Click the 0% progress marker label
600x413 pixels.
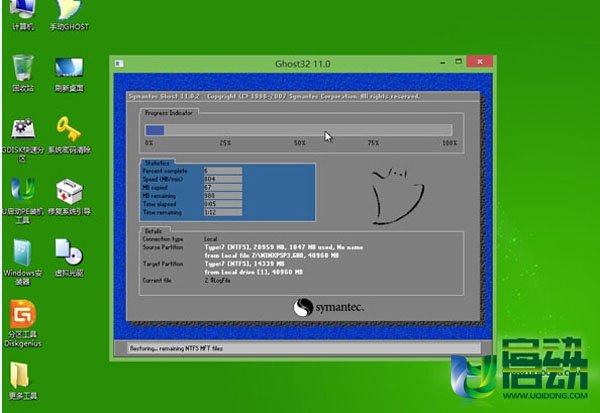[149, 143]
